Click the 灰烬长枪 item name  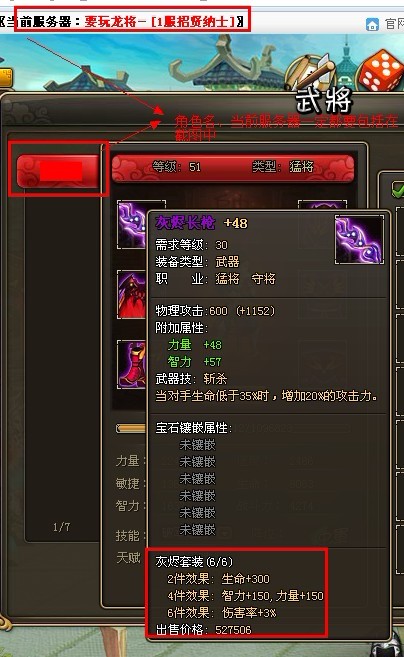click(185, 222)
